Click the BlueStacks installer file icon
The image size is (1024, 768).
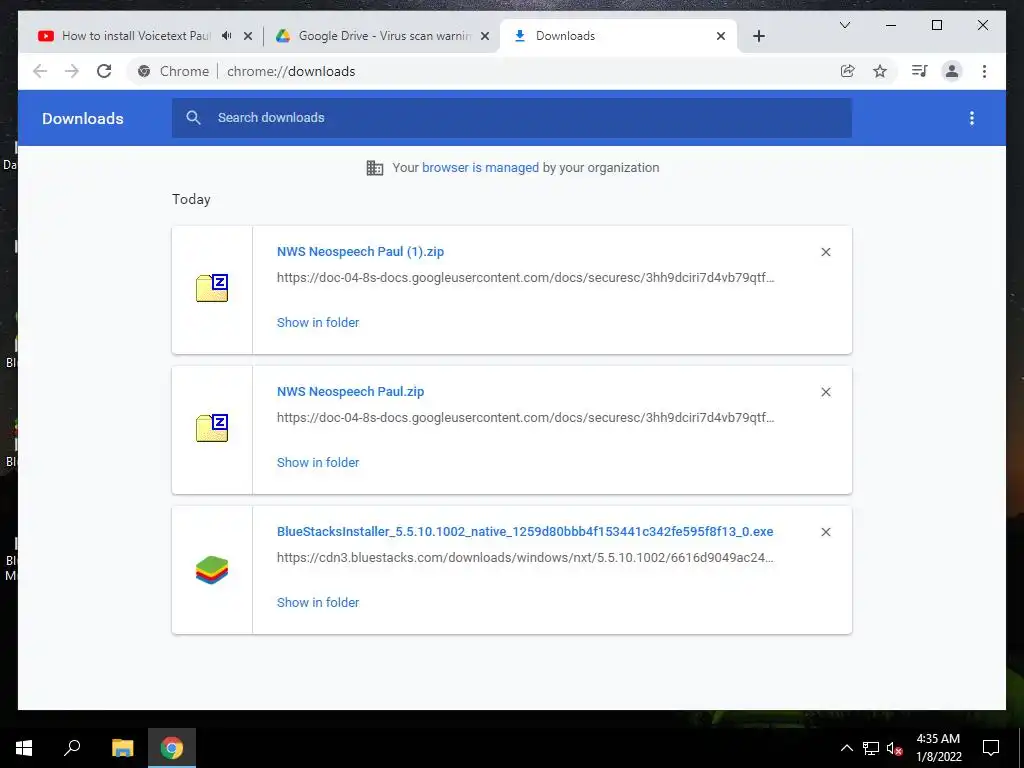point(212,569)
